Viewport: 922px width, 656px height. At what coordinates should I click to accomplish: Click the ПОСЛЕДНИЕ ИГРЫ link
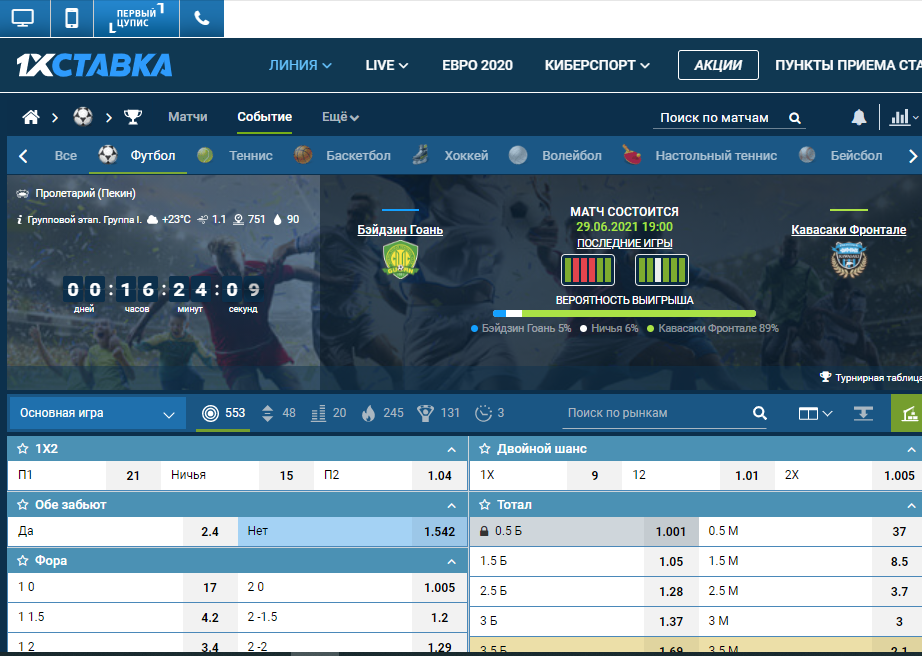[x=624, y=243]
